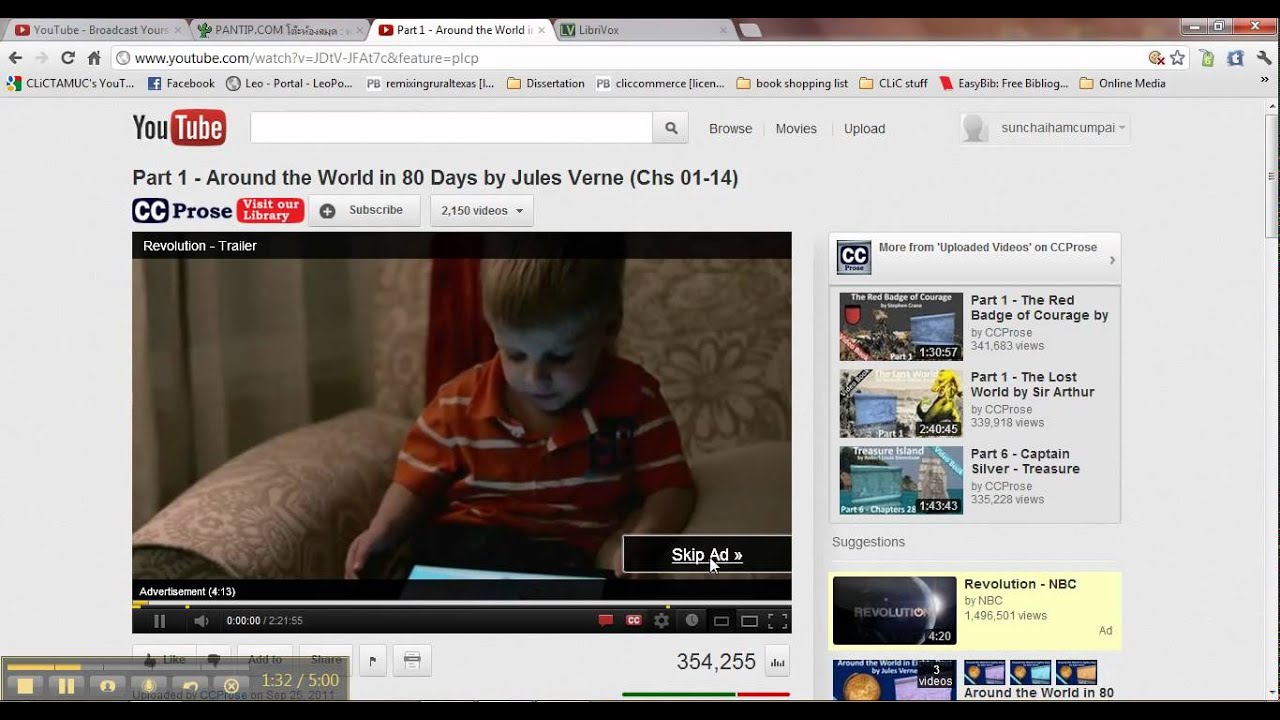The image size is (1280, 720).
Task: Click the Tumblr extension icon
Action: pos(1235,58)
